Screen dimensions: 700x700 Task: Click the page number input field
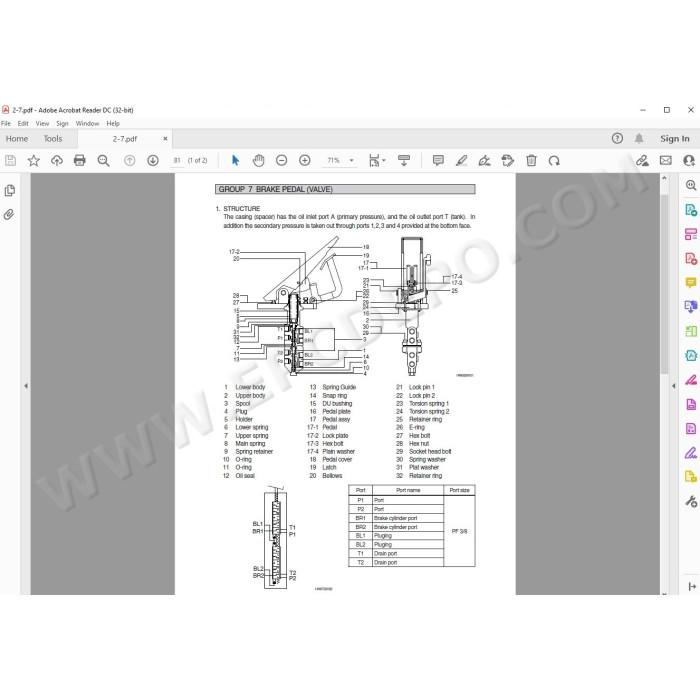coord(177,160)
